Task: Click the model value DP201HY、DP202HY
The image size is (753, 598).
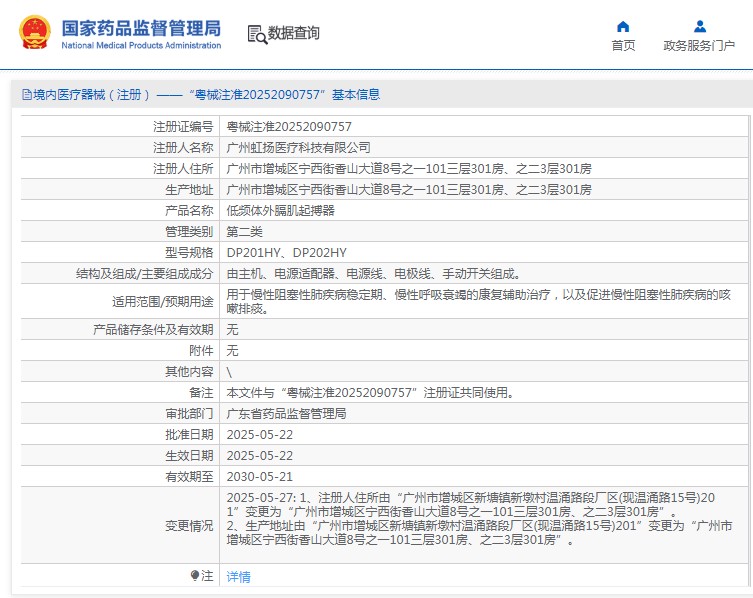Action: pyautogui.click(x=287, y=252)
